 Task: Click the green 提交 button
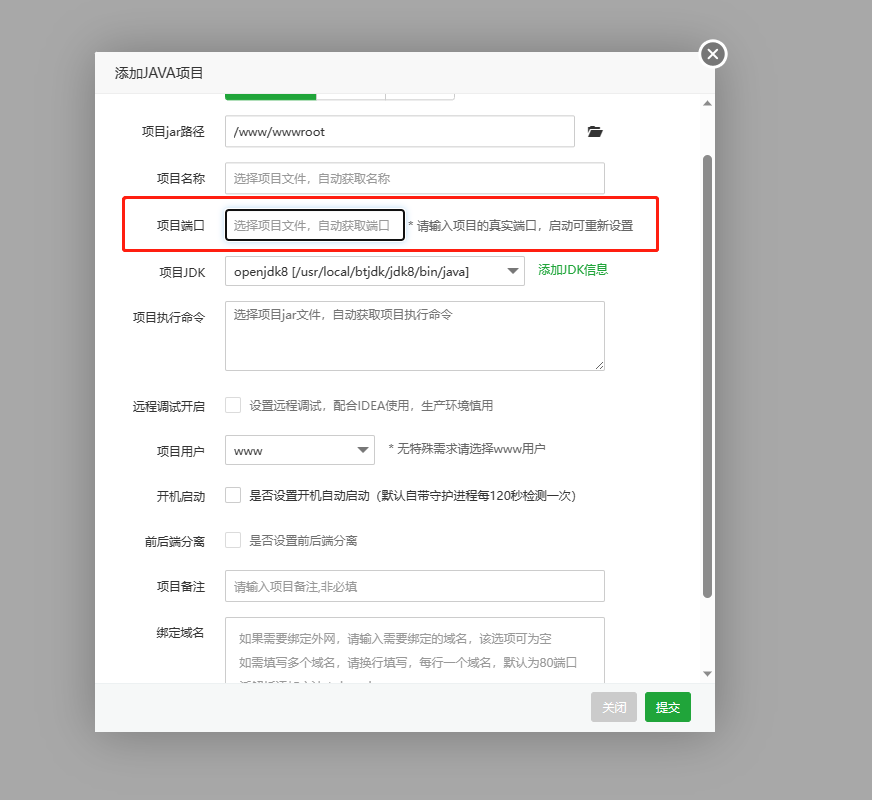667,707
